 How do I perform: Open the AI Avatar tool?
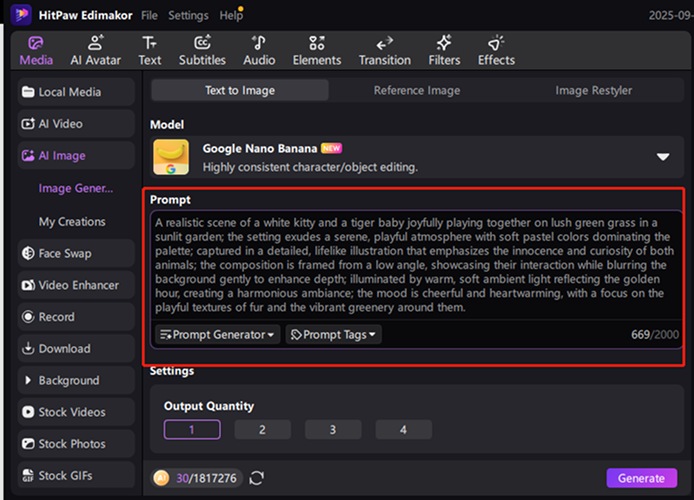click(x=95, y=51)
